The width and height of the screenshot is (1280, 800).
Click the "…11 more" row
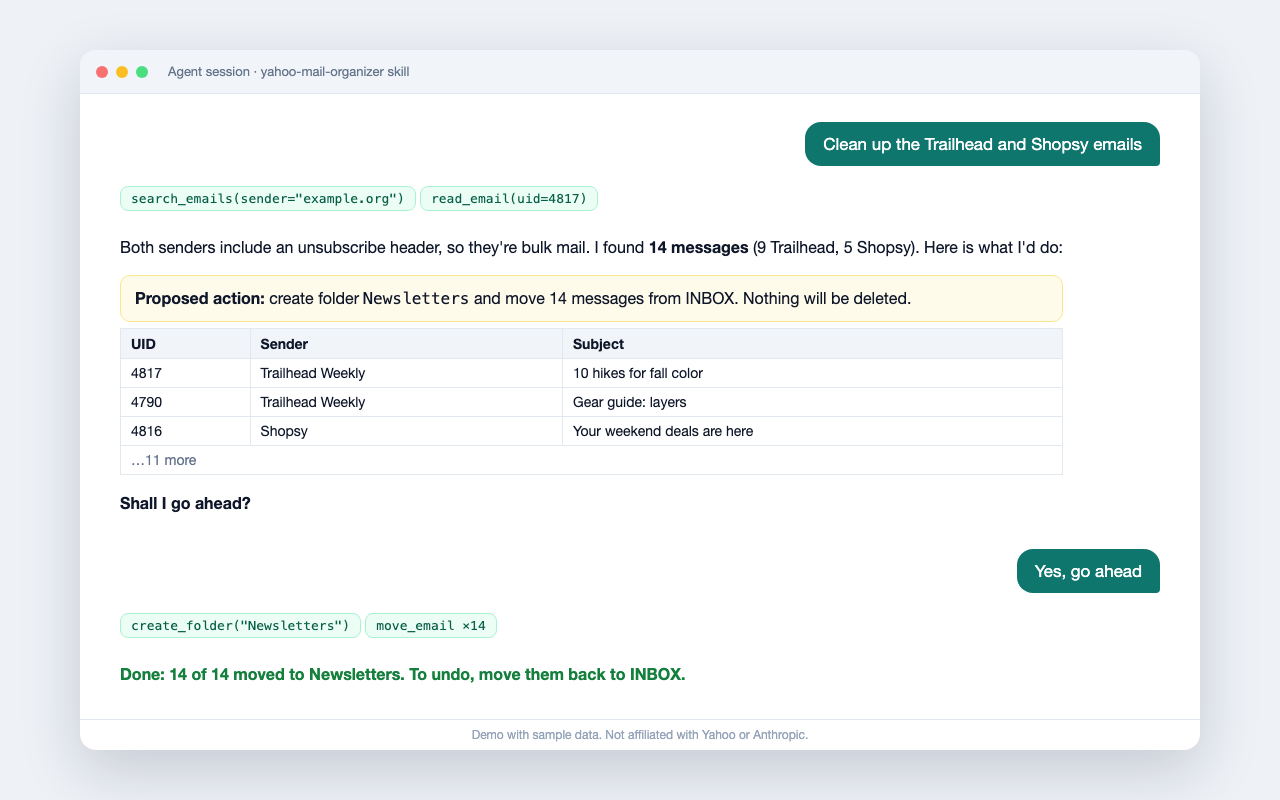[591, 460]
